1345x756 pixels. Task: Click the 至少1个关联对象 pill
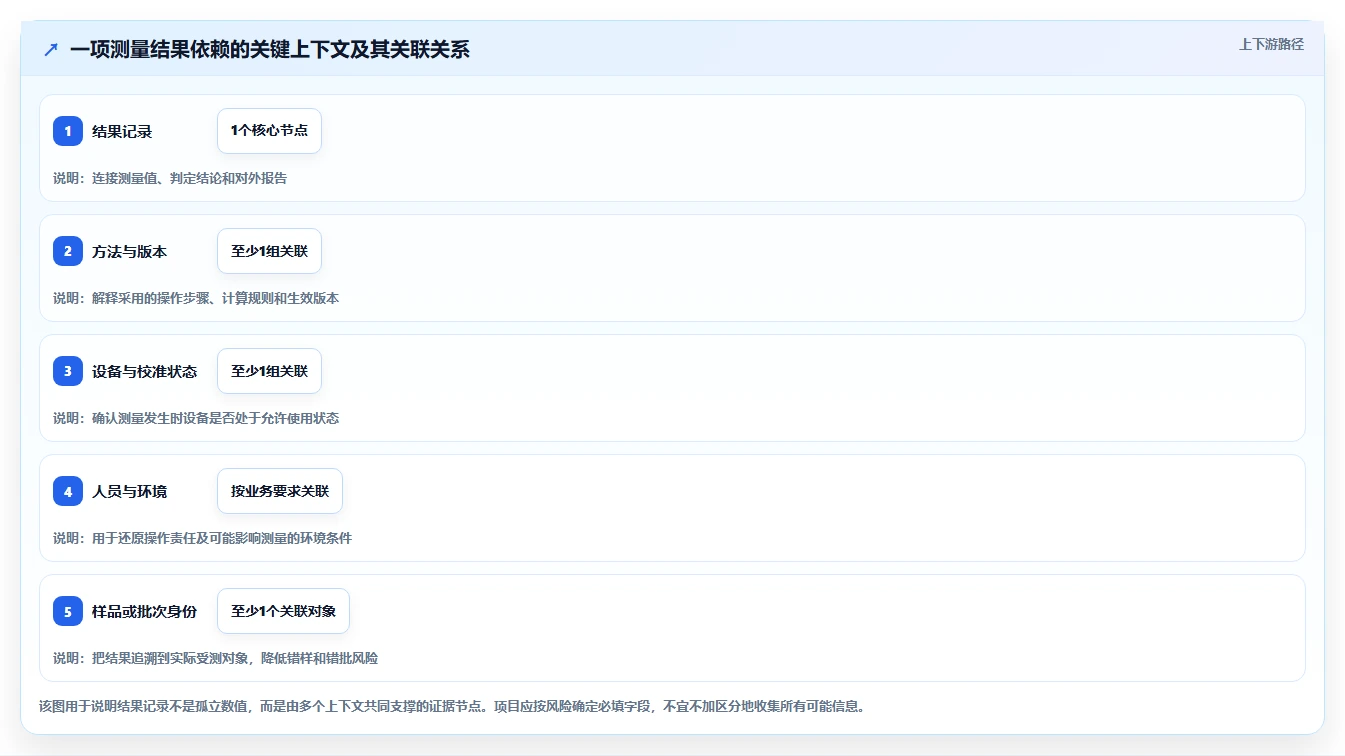283,611
